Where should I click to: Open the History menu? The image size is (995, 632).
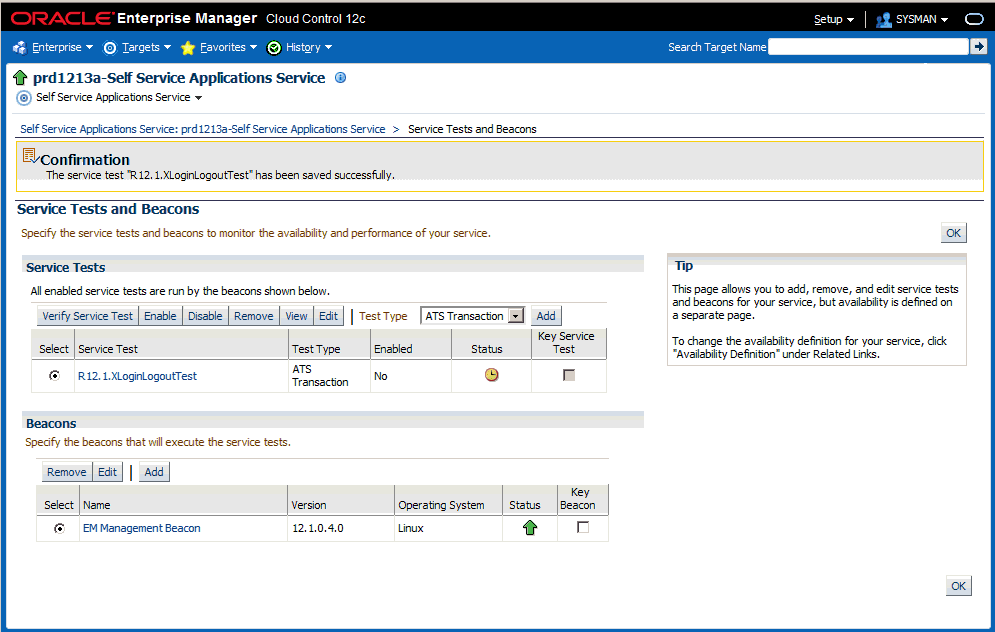tap(309, 47)
